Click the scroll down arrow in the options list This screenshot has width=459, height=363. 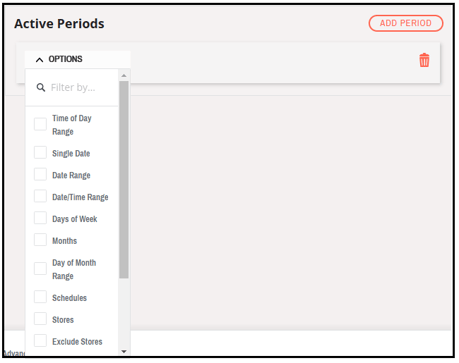click(124, 351)
